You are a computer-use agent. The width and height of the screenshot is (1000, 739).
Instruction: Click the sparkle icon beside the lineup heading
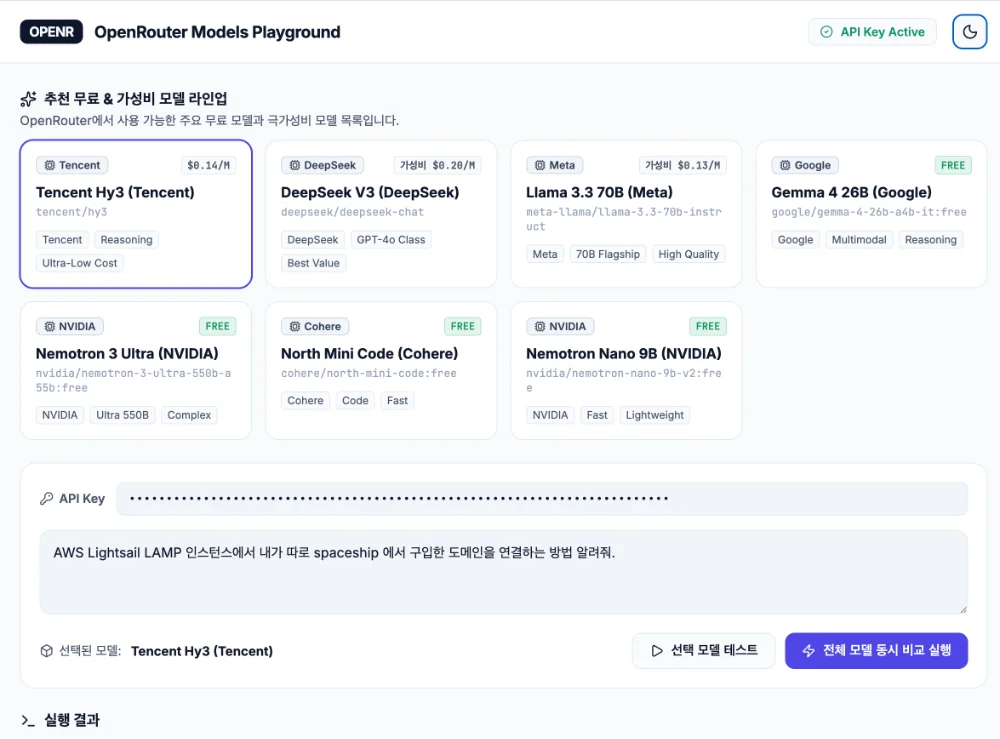point(28,99)
